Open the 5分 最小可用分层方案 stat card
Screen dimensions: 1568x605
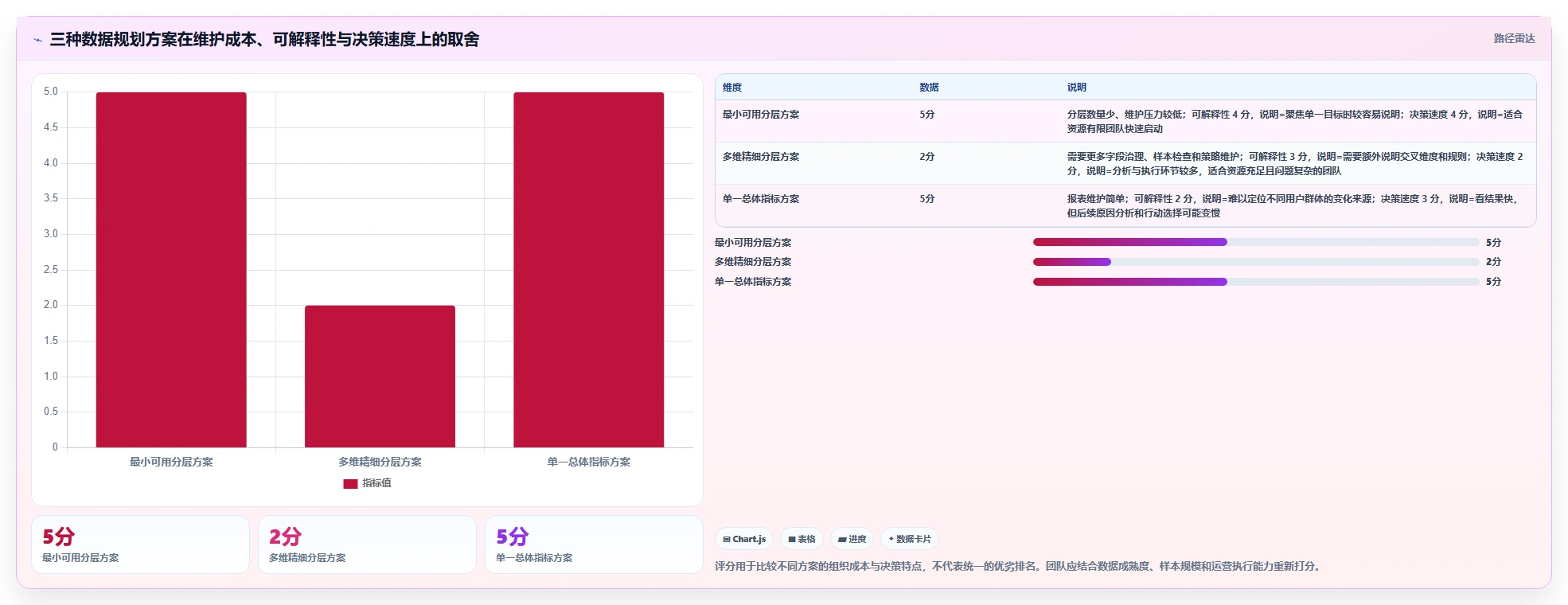[x=140, y=544]
